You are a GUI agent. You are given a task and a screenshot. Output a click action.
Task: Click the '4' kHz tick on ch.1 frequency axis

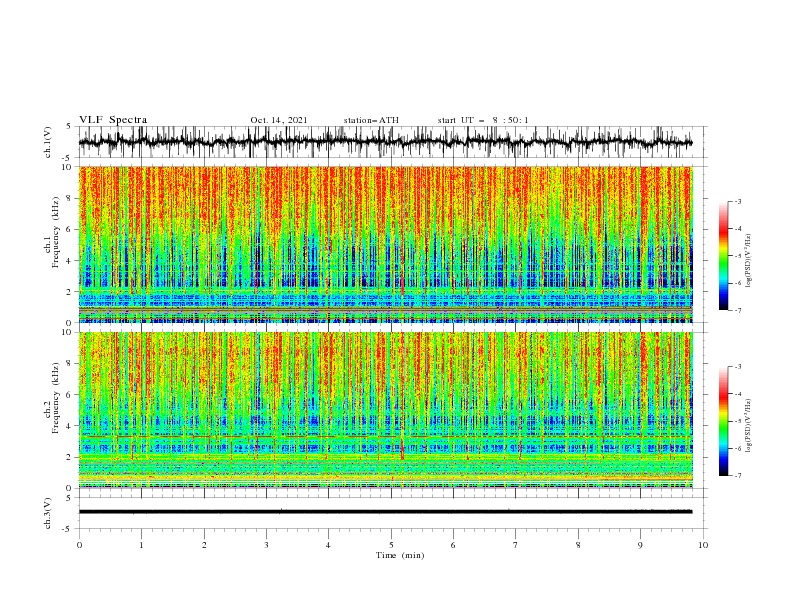click(x=70, y=261)
